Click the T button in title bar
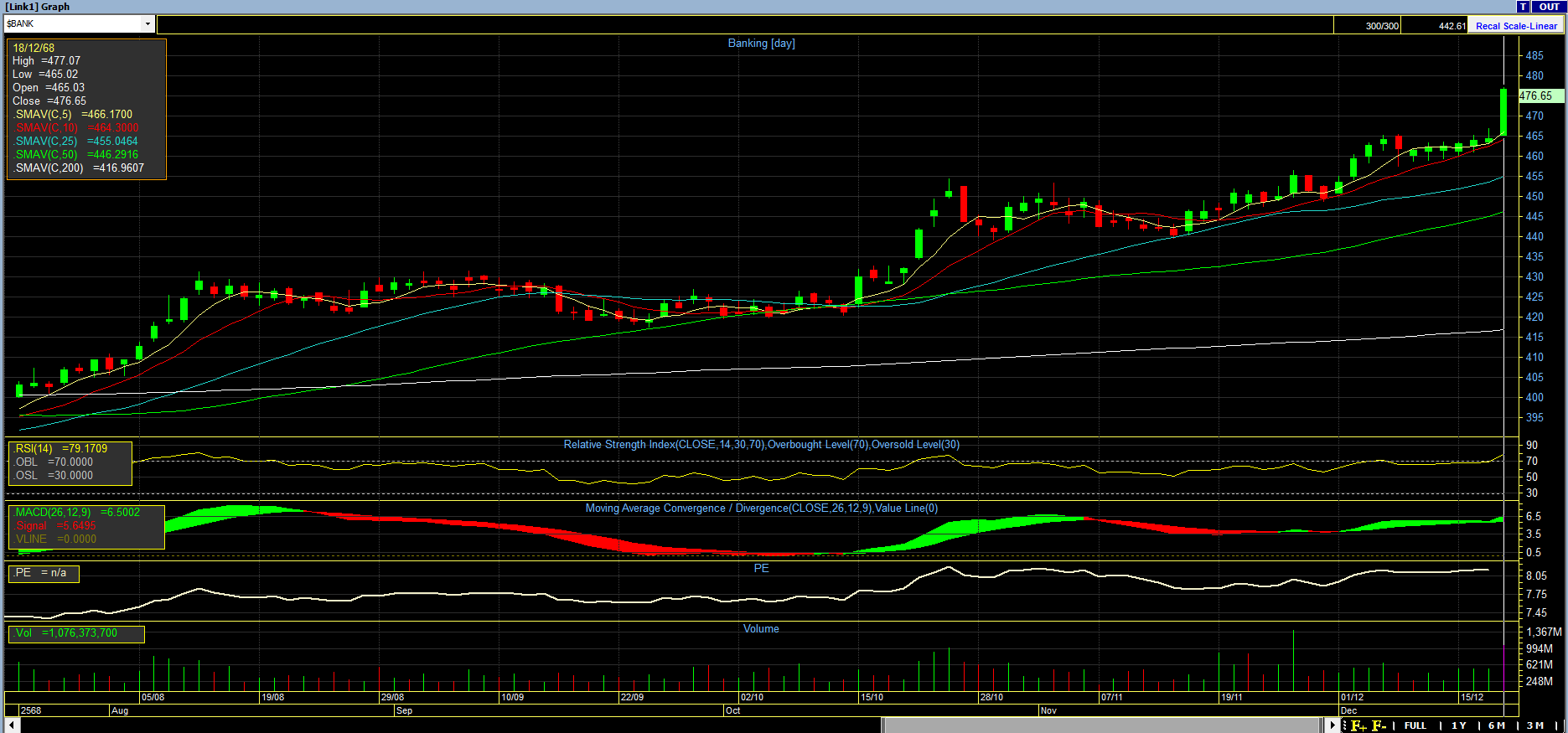Image resolution: width=1568 pixels, height=733 pixels. (x=1524, y=7)
